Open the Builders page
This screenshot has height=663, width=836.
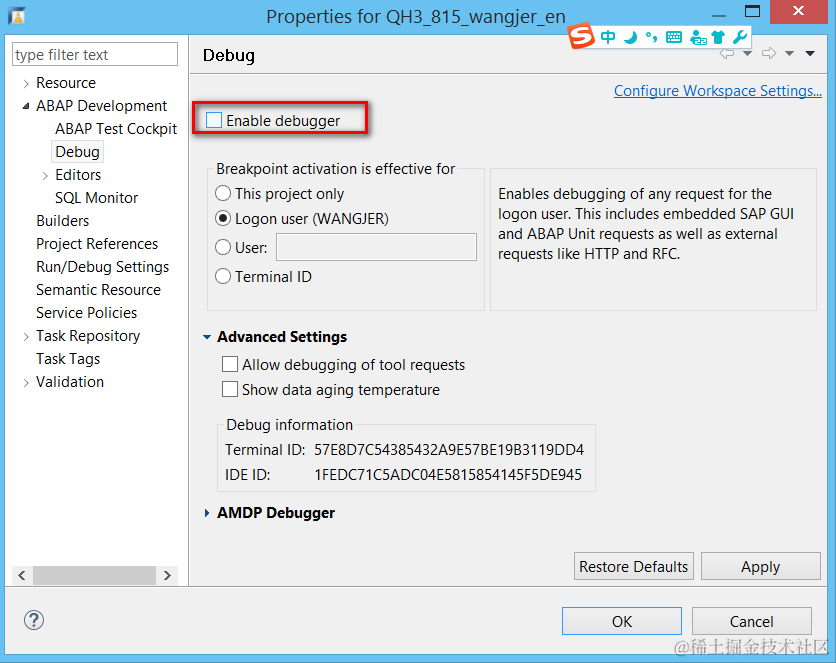[x=62, y=221]
